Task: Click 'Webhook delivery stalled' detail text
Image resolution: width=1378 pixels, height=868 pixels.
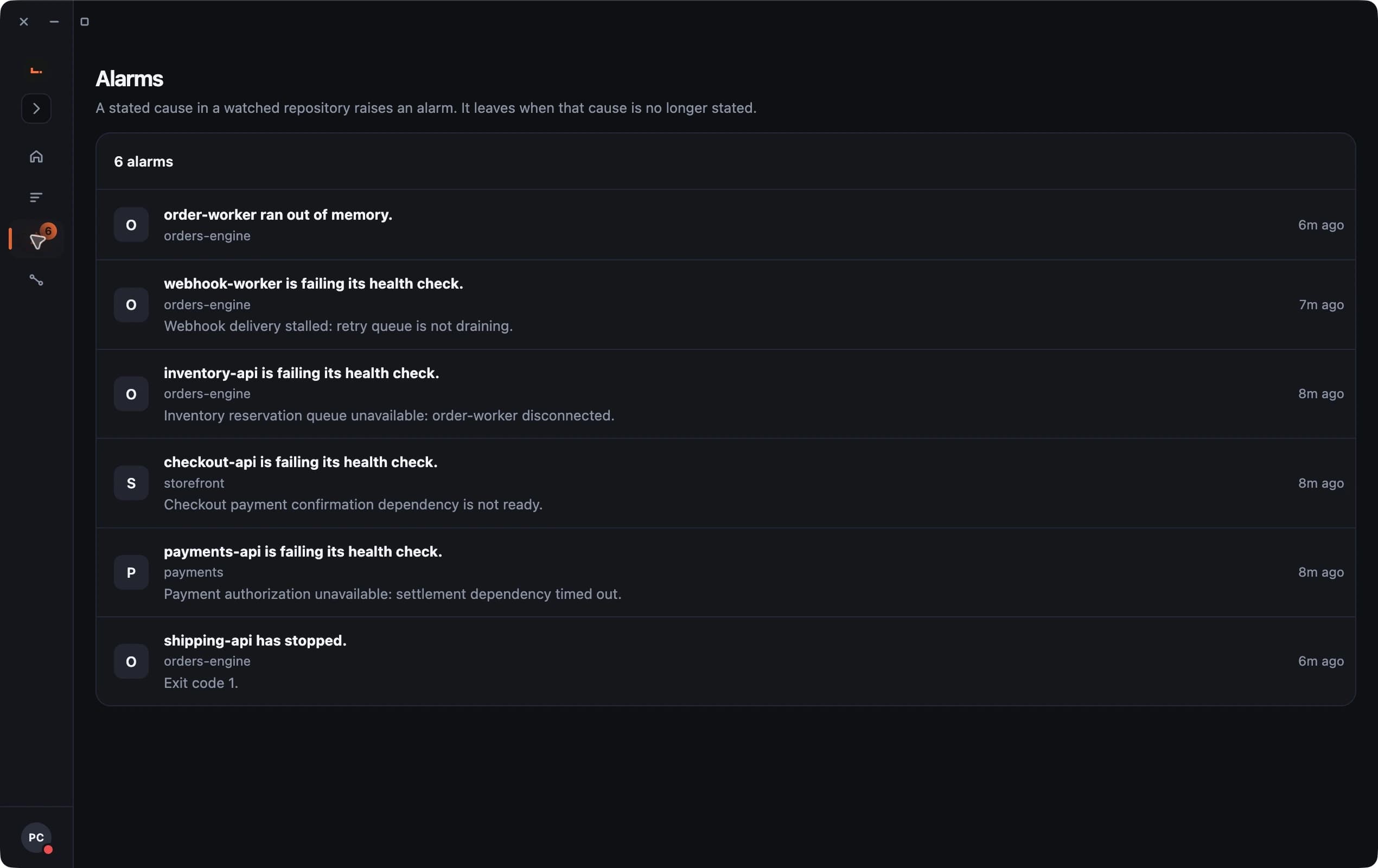Action: [x=338, y=326]
